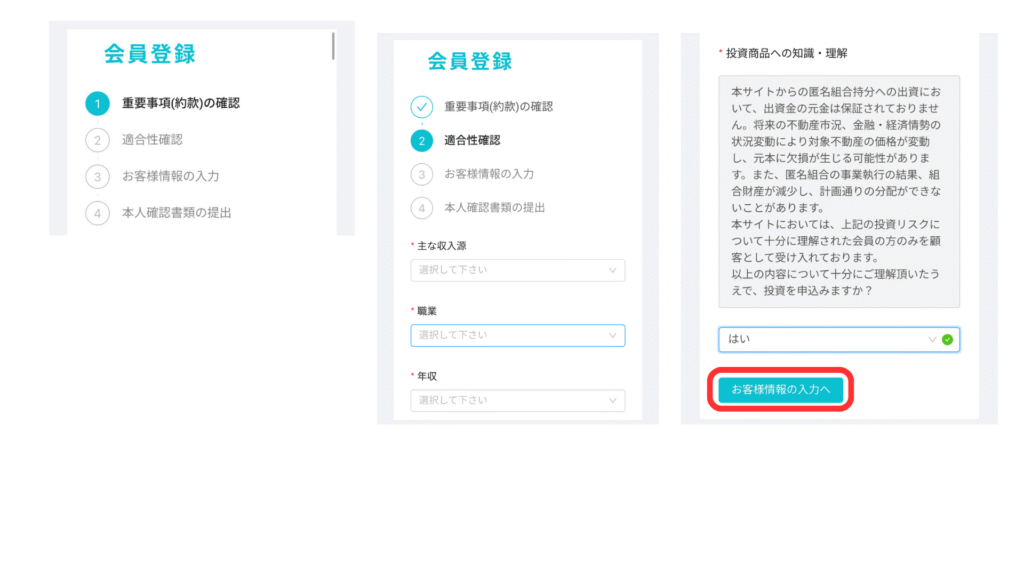The height and width of the screenshot is (576, 1024).
Task: Select 重要事項(約款)の確認 step in left panel
Action: tap(181, 103)
